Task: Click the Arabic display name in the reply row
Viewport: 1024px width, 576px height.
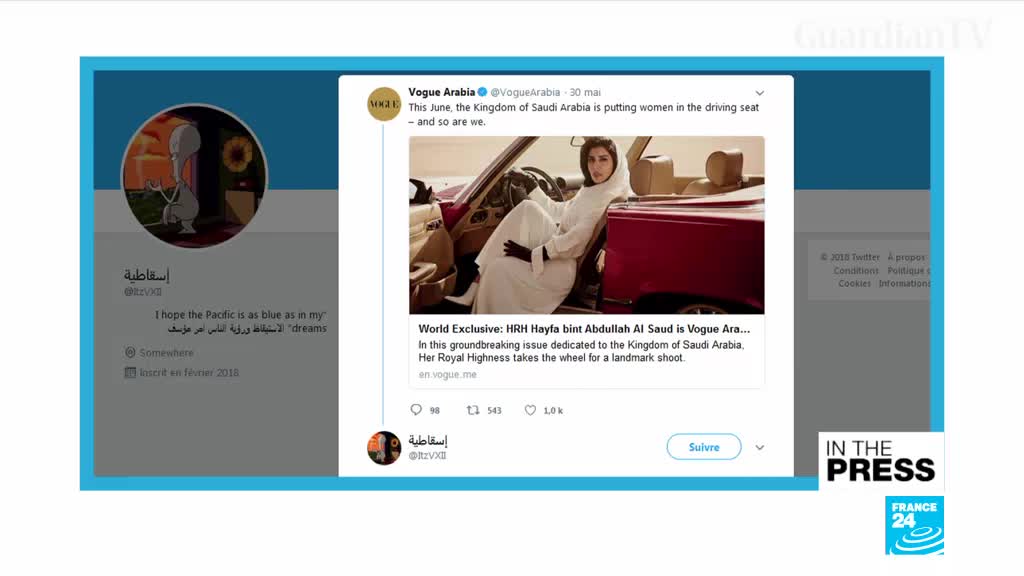Action: click(x=428, y=441)
